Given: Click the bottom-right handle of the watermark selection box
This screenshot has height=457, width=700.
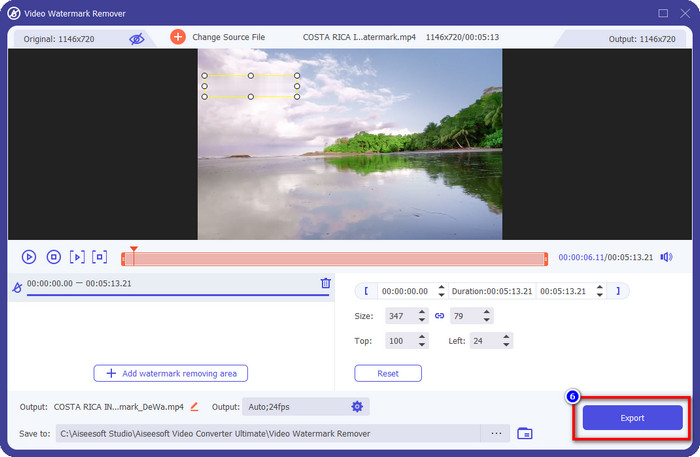Looking at the screenshot, I should [x=297, y=96].
